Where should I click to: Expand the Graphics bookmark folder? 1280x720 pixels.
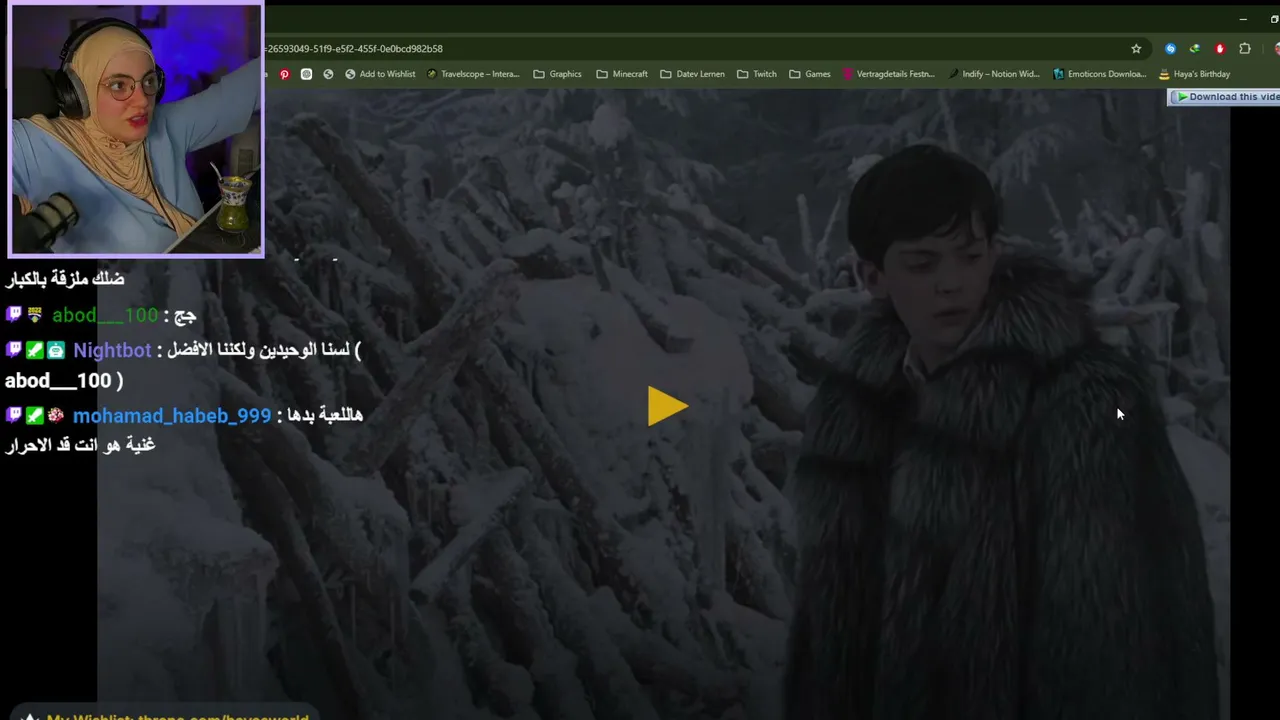click(557, 74)
